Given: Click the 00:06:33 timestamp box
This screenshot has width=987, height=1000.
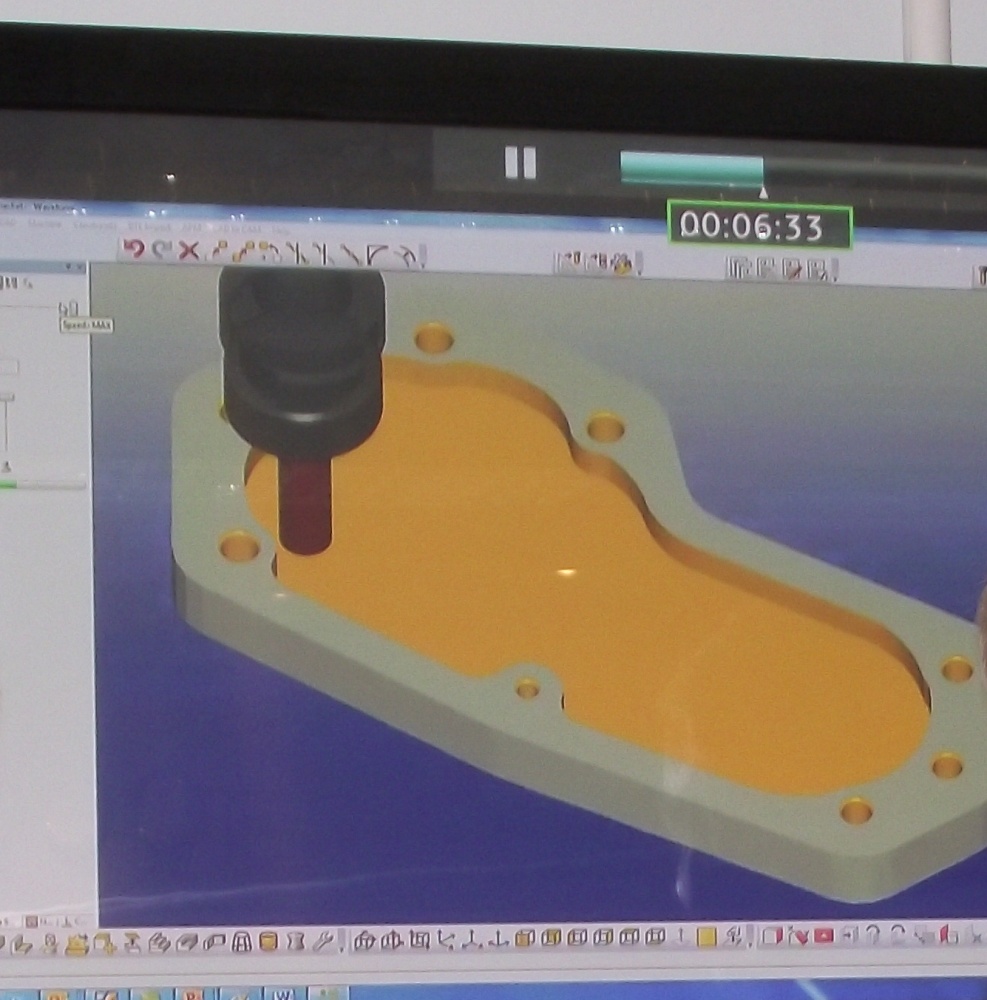Looking at the screenshot, I should coord(759,227).
